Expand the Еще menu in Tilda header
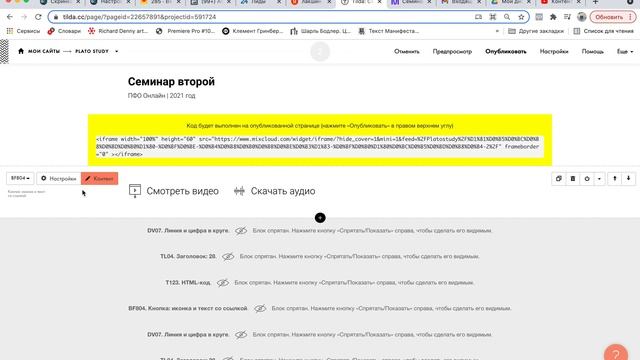The width and height of the screenshot is (640, 360). tap(625, 51)
